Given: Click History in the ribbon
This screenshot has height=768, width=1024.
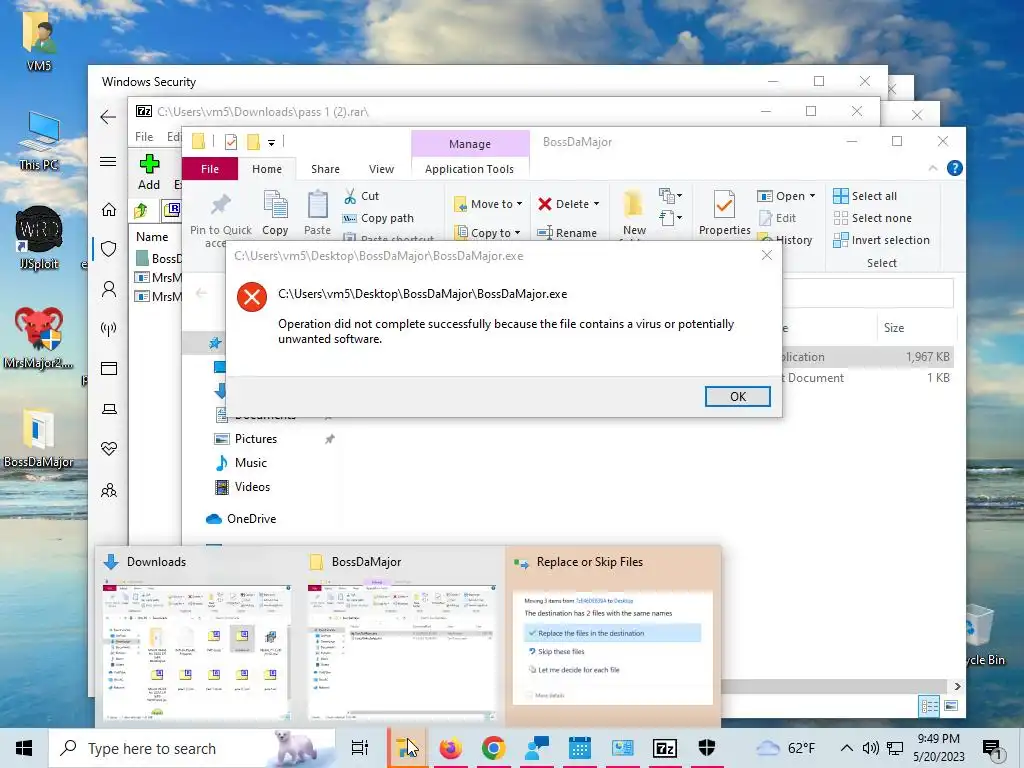Looking at the screenshot, I should (x=786, y=240).
